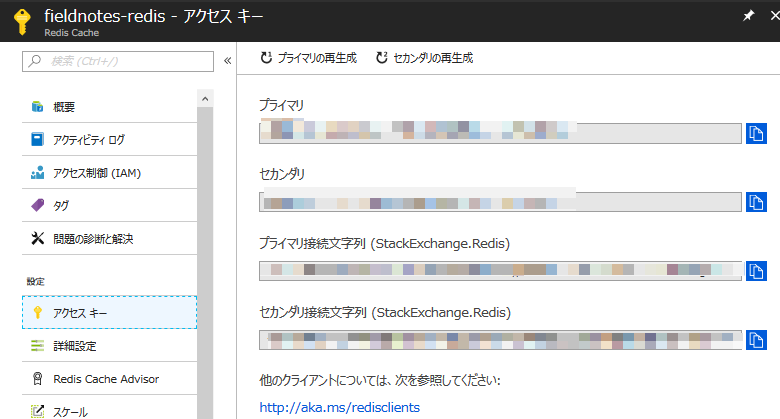Select the アクセス キー menu item
Viewport: 780px width, 419px height.
[109, 313]
